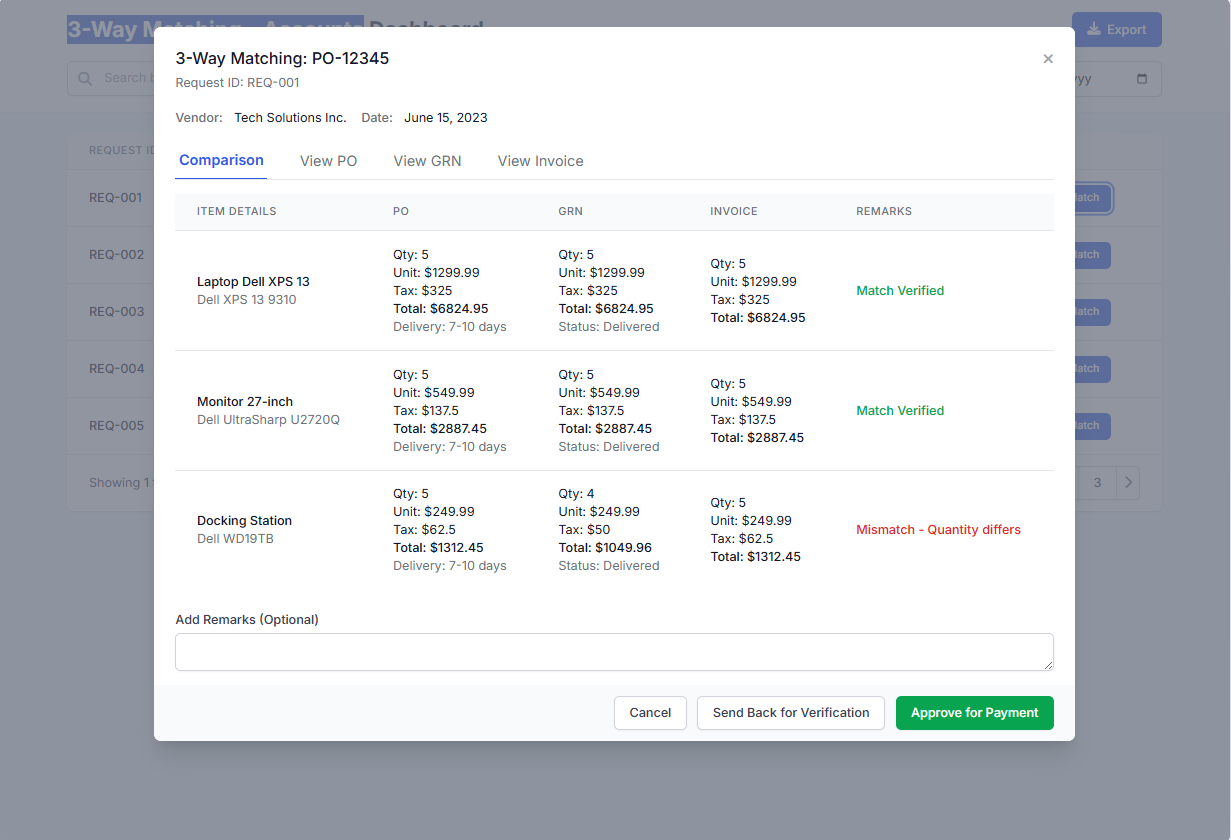
Task: Open the View PO tab
Action: (x=328, y=161)
